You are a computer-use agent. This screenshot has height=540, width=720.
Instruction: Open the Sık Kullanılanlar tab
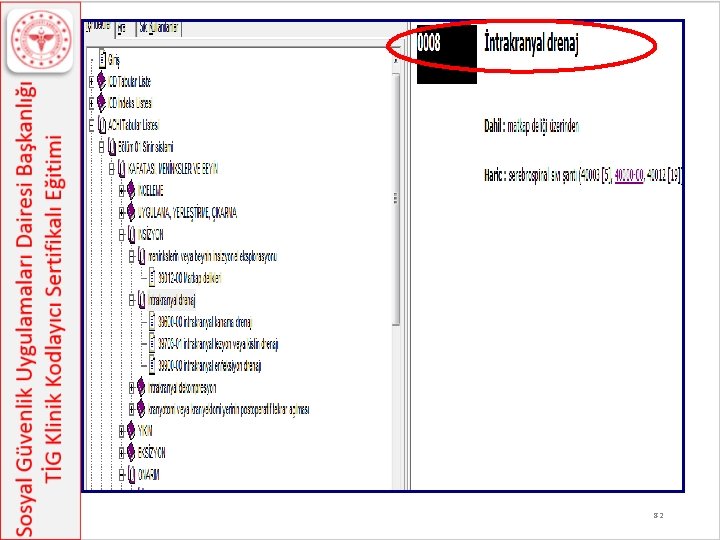(159, 28)
